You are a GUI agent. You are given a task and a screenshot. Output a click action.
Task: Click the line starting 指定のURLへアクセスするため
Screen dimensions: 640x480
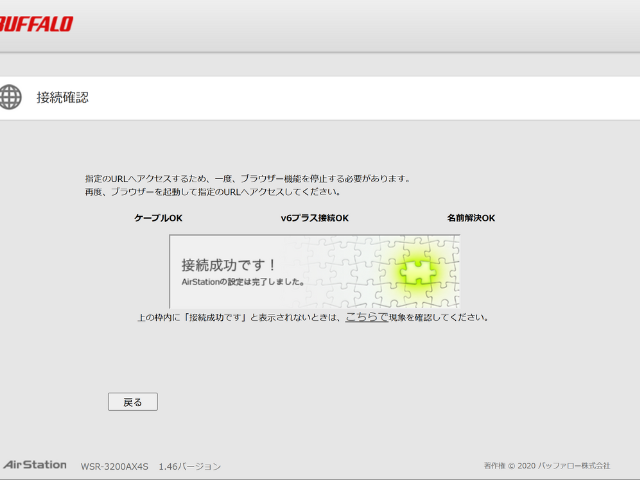pos(247,179)
